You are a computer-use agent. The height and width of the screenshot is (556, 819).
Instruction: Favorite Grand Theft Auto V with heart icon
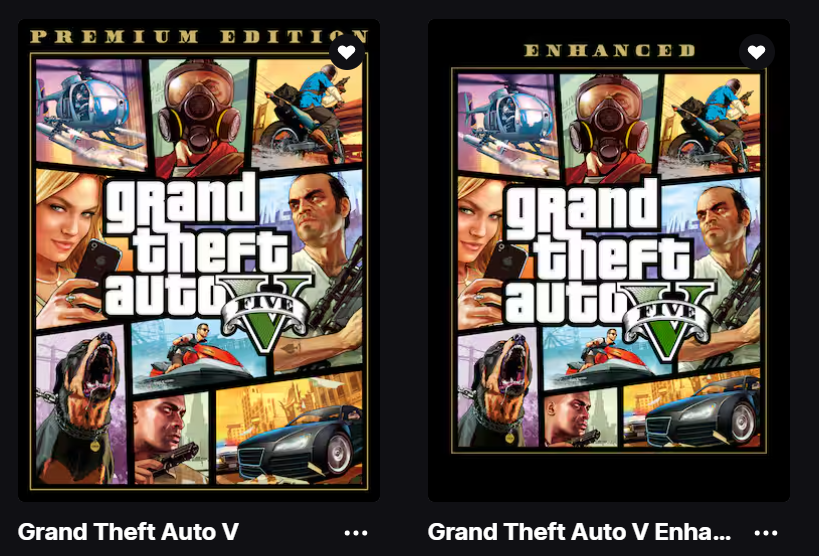click(346, 52)
